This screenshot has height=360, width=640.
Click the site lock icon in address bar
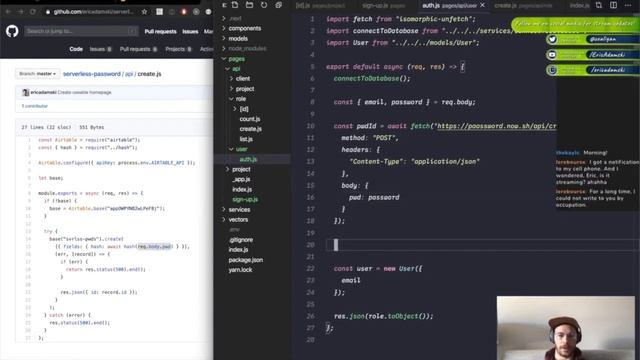click(48, 12)
